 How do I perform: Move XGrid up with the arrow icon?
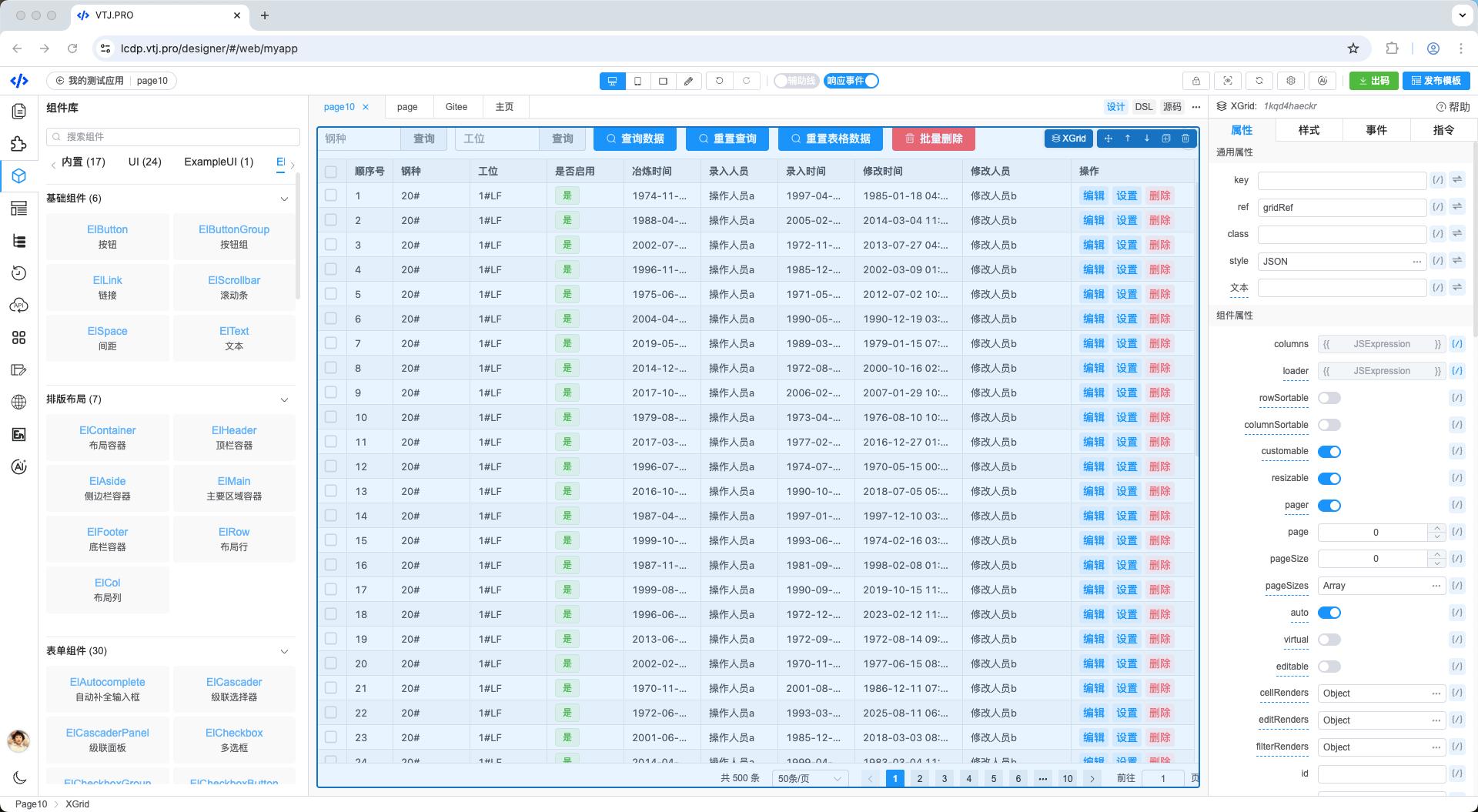[1128, 139]
